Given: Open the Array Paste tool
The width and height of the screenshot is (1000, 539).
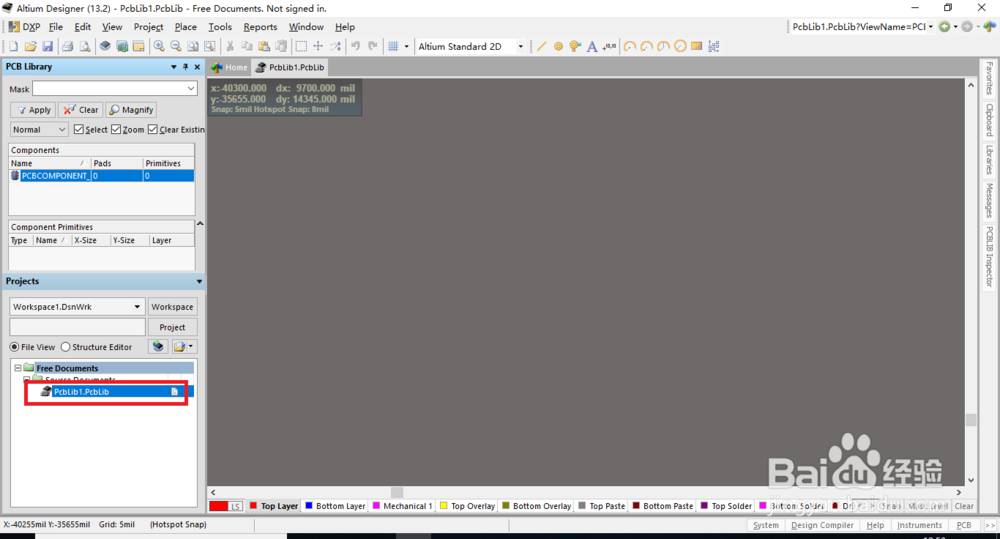Looking at the screenshot, I should [714, 46].
